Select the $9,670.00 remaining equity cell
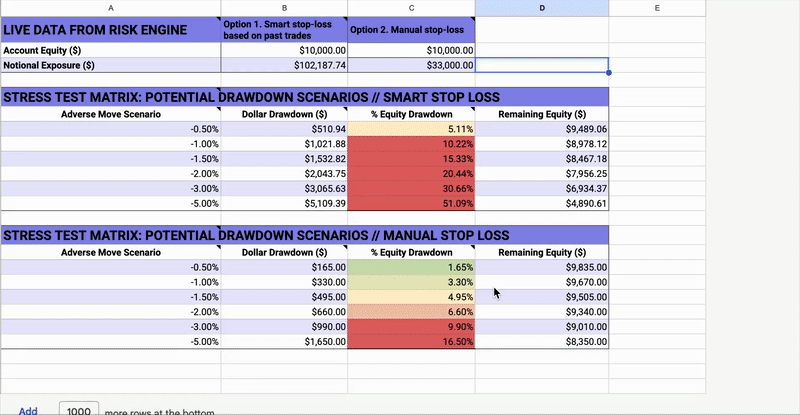The width and height of the screenshot is (800, 415). [x=542, y=282]
